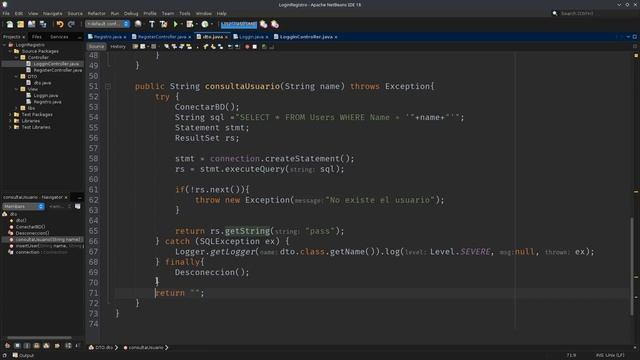
Task: Switch to the RegisterController.java editor tab
Action: [x=162, y=37]
